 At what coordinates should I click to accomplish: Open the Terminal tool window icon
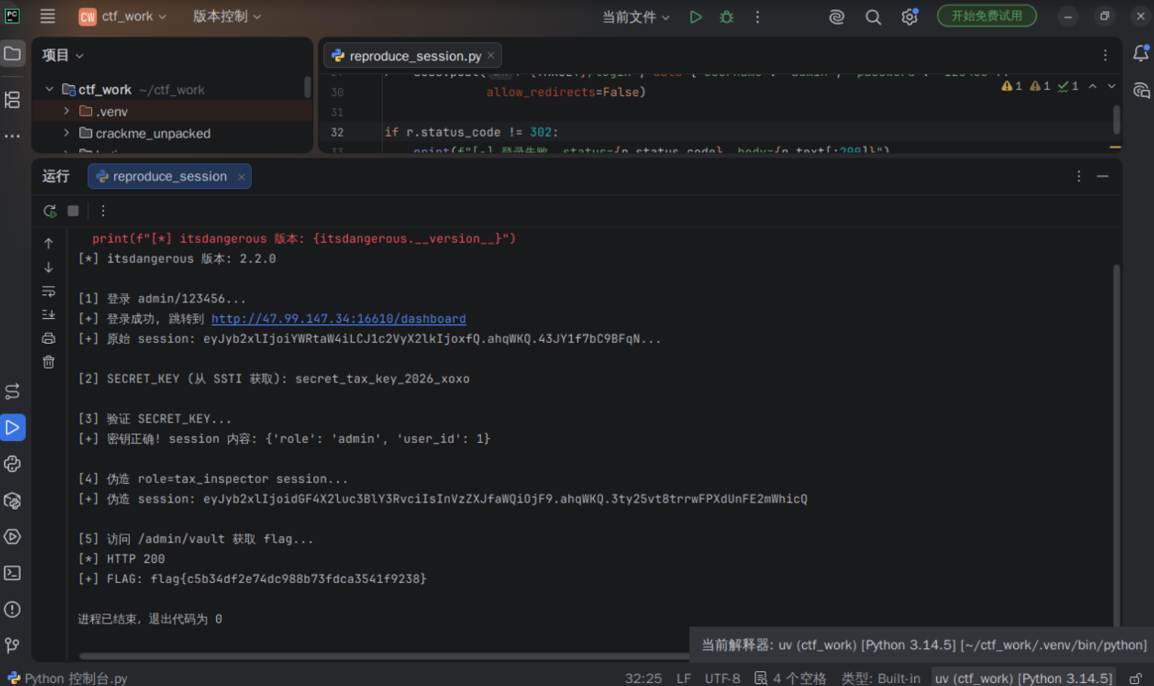[x=13, y=573]
